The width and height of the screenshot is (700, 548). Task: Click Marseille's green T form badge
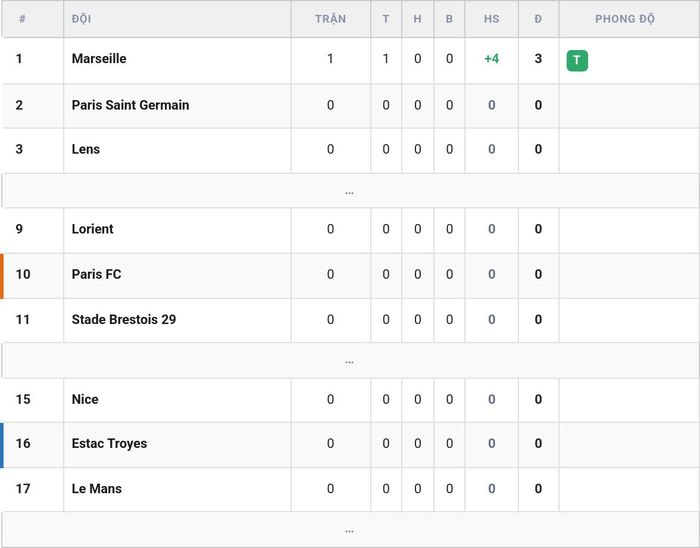577,61
